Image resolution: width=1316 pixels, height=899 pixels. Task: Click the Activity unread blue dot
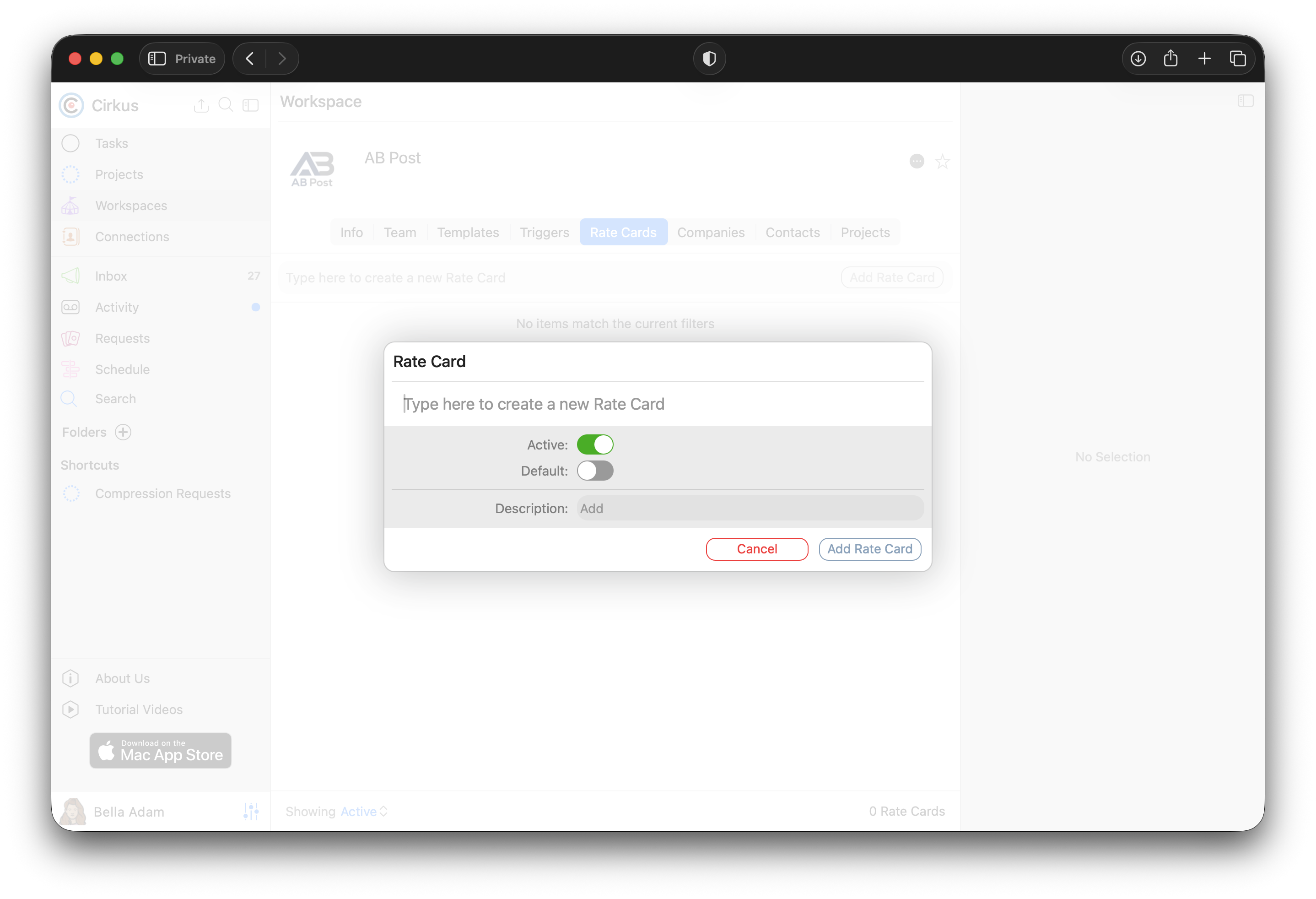pyautogui.click(x=256, y=307)
